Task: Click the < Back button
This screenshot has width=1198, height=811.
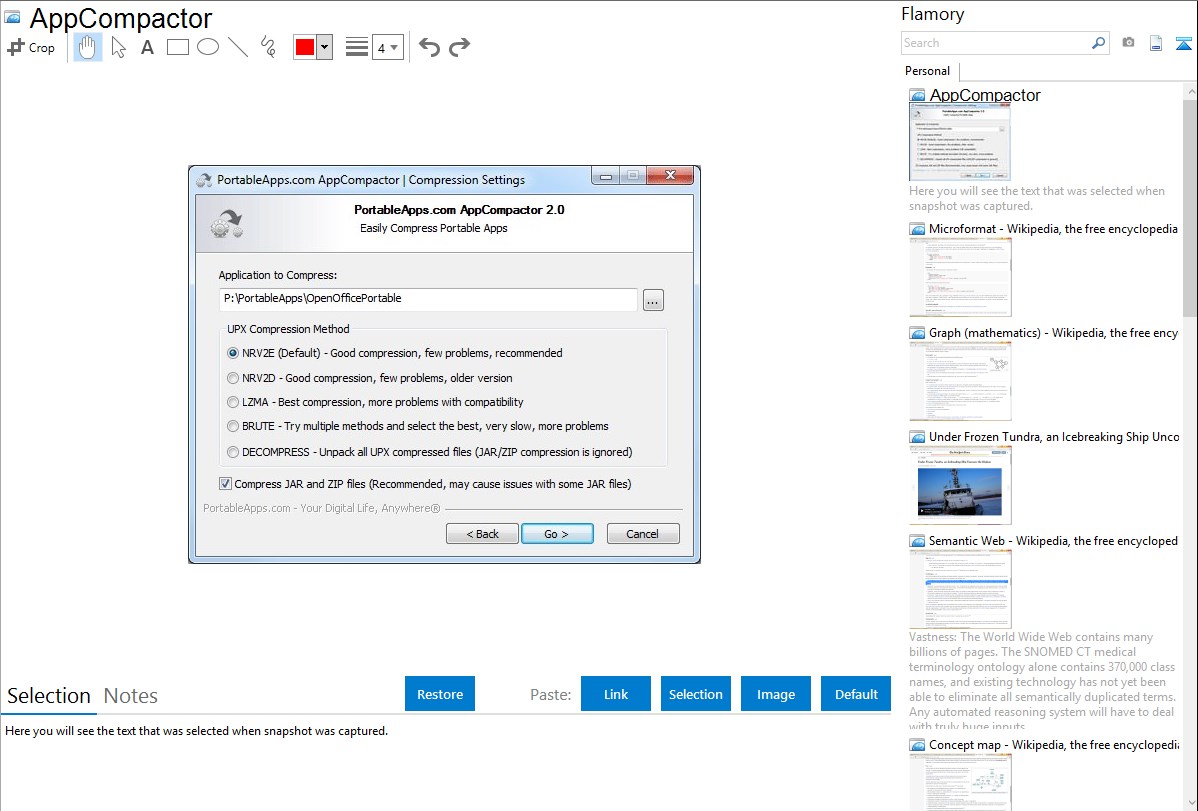Action: [482, 534]
